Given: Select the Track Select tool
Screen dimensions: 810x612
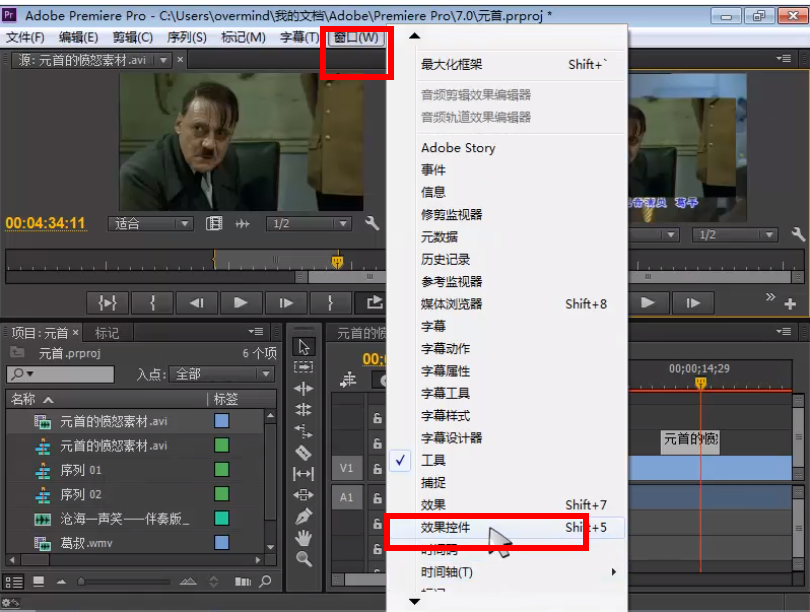Looking at the screenshot, I should point(304,367).
